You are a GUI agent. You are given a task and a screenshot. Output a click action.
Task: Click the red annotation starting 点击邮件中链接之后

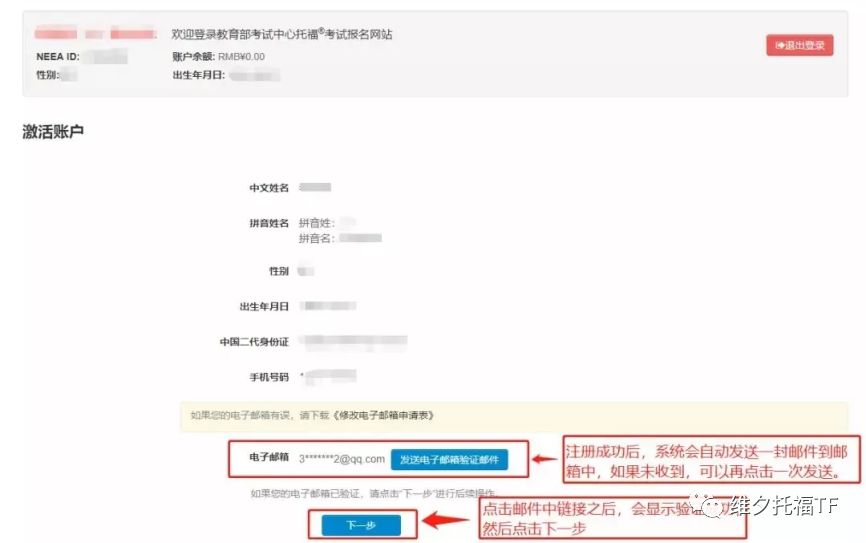612,518
